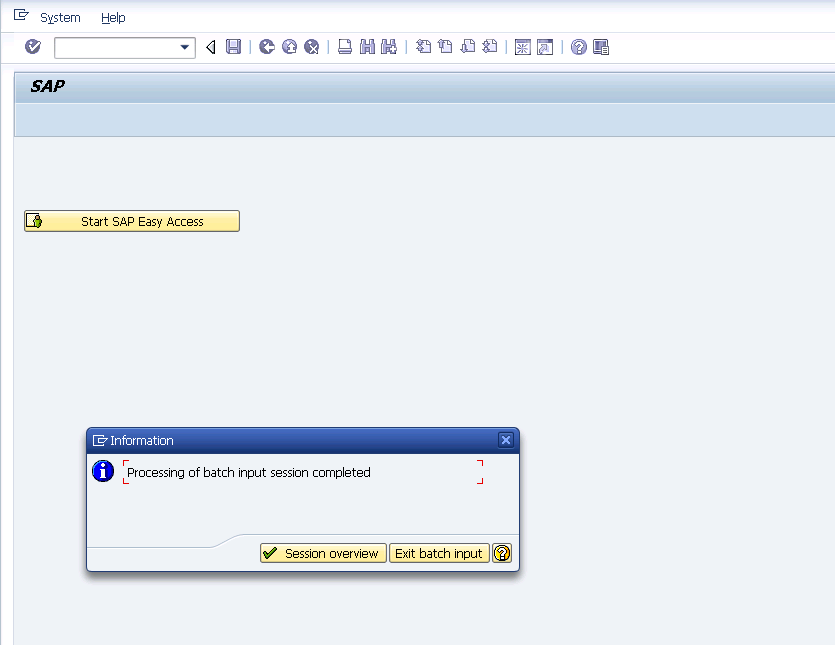Click the Back navigation arrow icon

pos(266,47)
